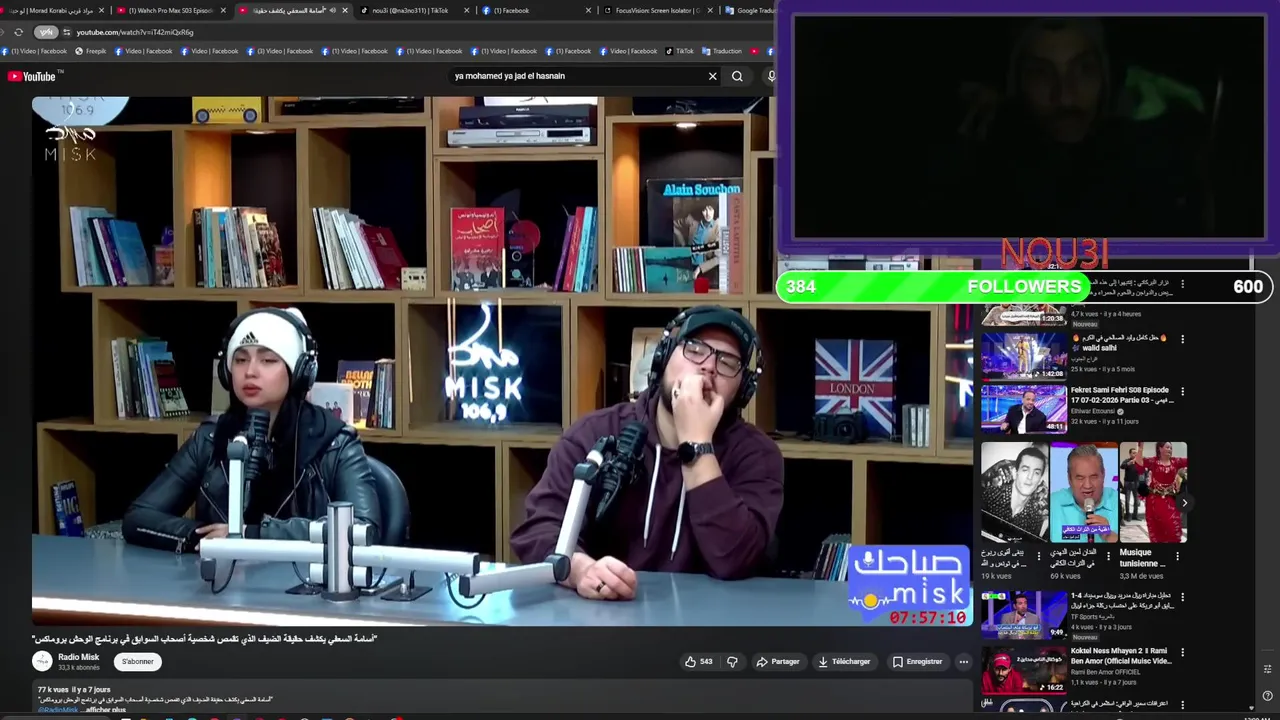Click the @RadioMisk handle in description

point(58,710)
